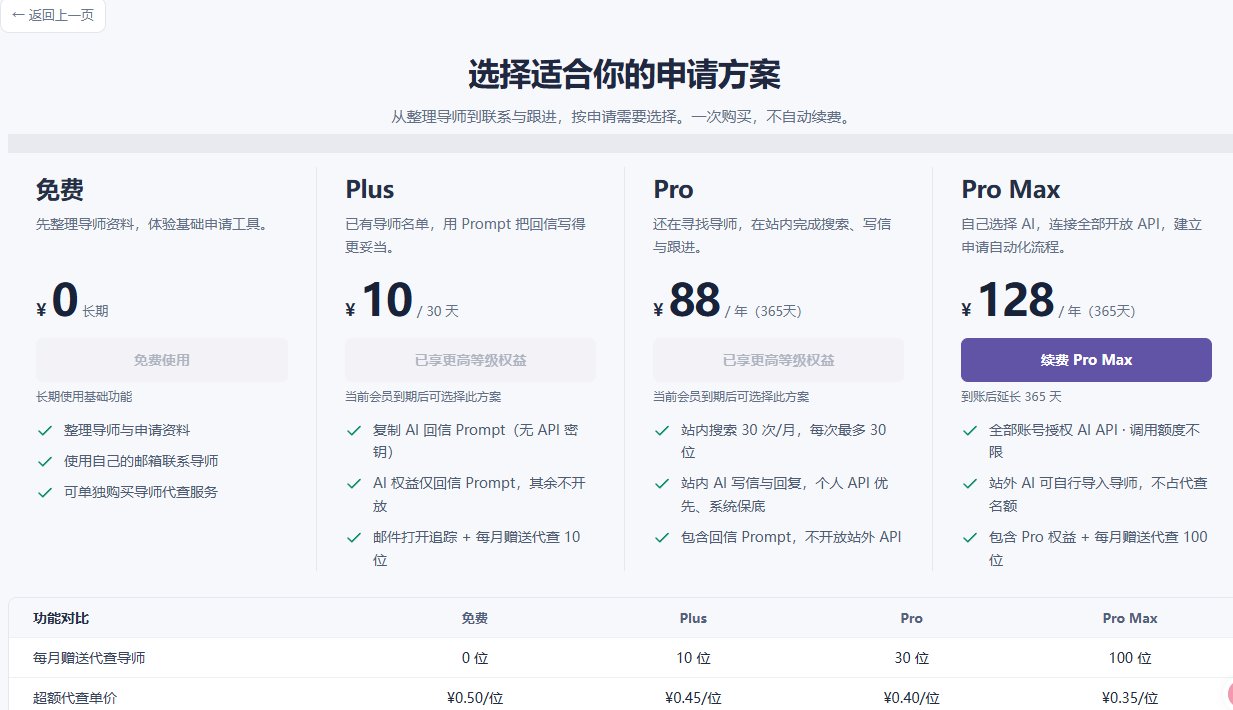The image size is (1233, 710).
Task: Click checkmark beside AI 权益仅回信 Prompt
Action: (353, 484)
